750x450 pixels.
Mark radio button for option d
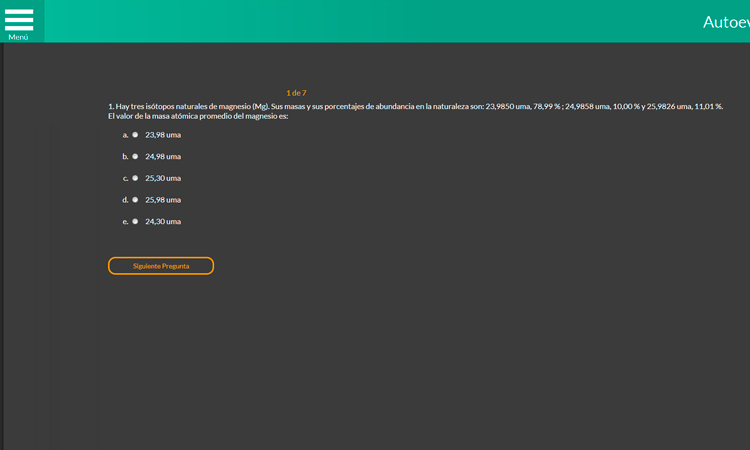coord(135,200)
